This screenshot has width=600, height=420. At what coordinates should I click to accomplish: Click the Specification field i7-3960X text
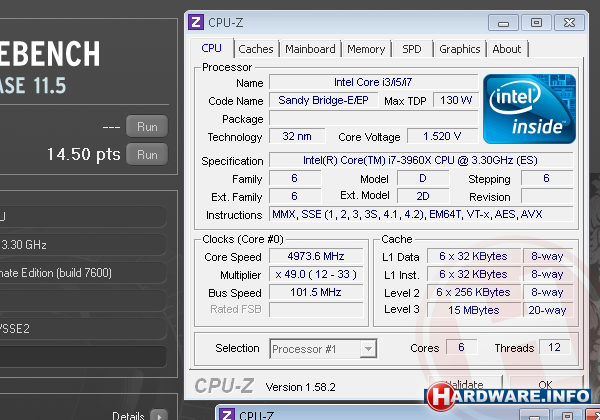point(421,160)
